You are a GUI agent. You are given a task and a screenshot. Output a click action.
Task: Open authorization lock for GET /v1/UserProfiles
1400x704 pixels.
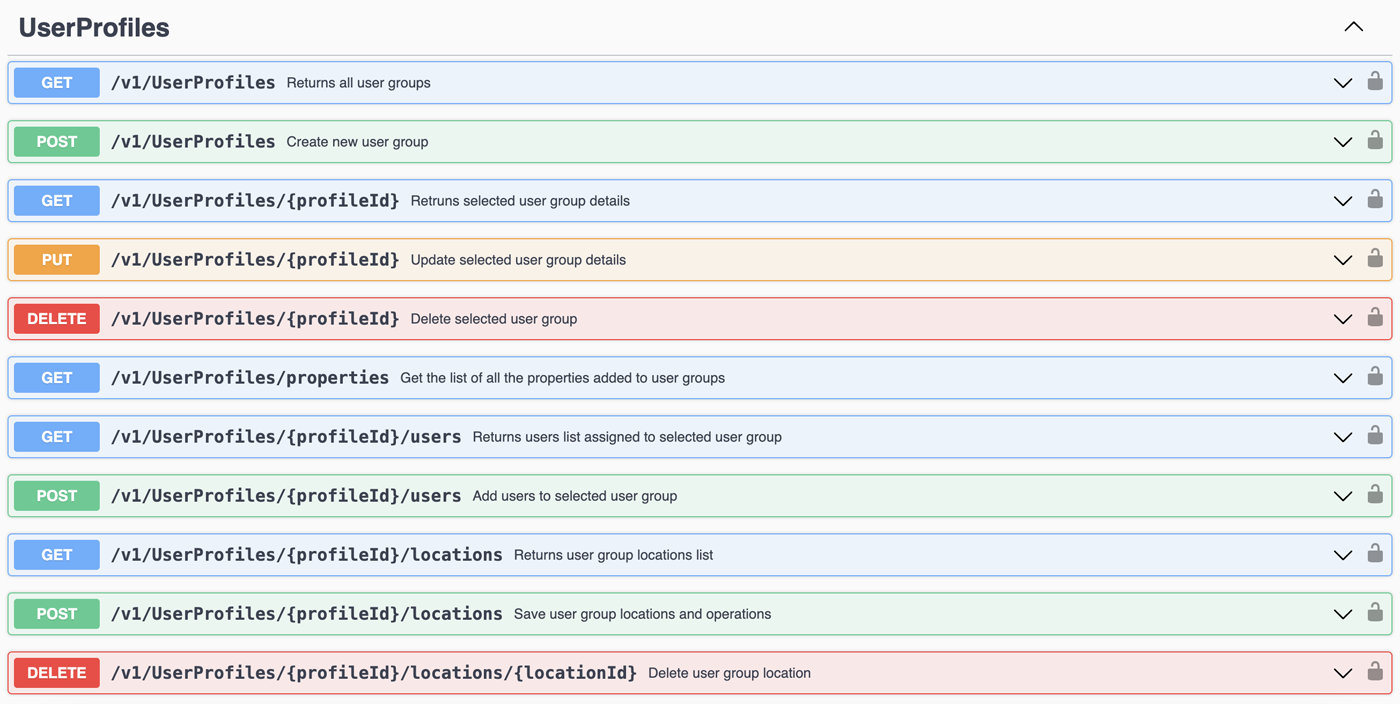click(1375, 82)
